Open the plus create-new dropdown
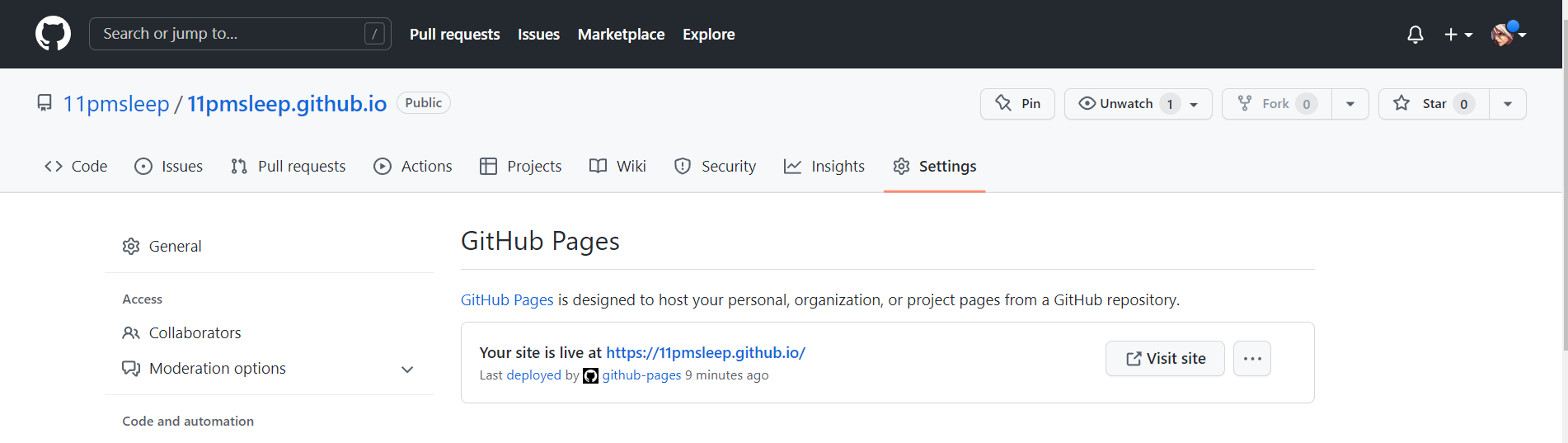The width and height of the screenshot is (1568, 443). click(x=1458, y=35)
